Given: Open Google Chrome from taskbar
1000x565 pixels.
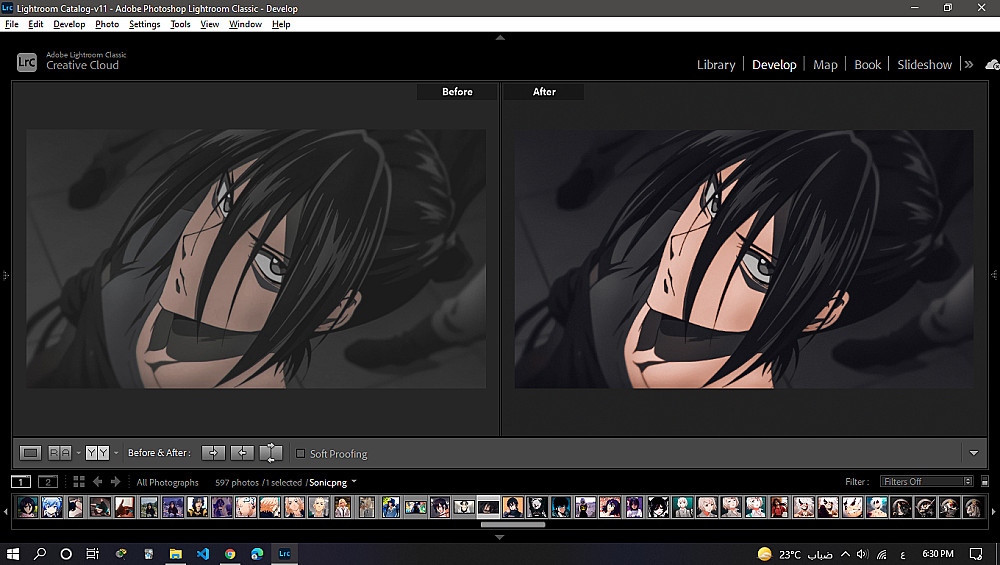Looking at the screenshot, I should tap(230, 554).
